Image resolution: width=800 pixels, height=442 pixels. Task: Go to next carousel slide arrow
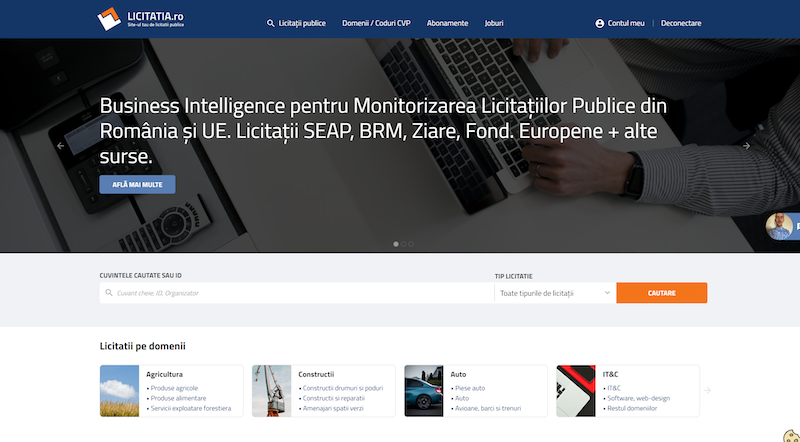(746, 145)
